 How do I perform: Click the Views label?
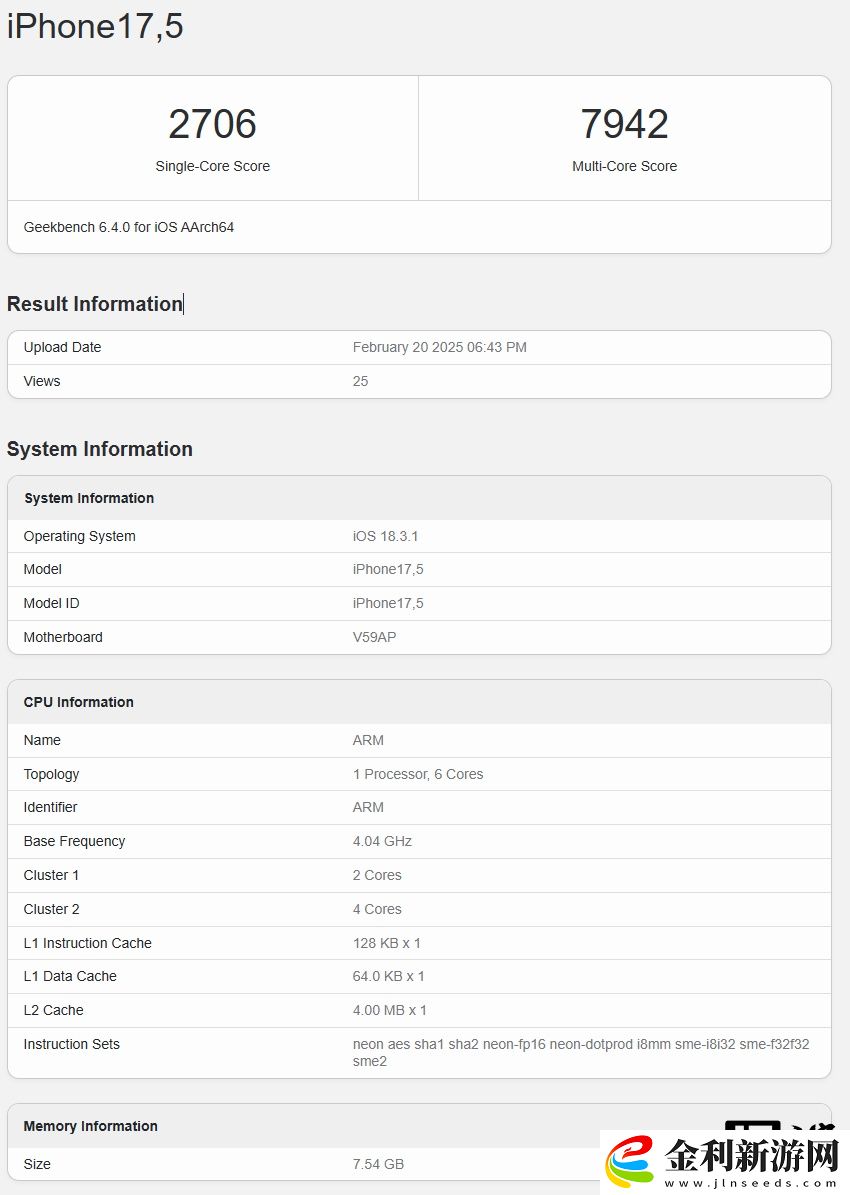coord(42,381)
